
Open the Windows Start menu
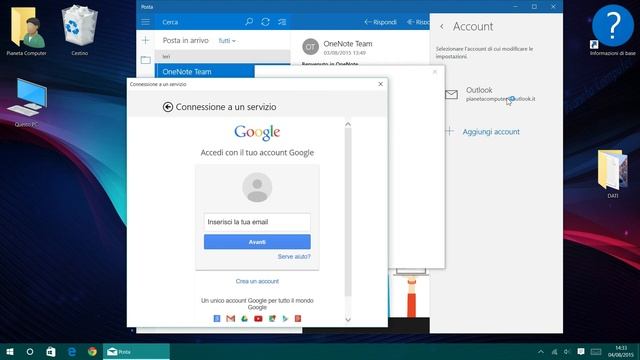[10, 351]
